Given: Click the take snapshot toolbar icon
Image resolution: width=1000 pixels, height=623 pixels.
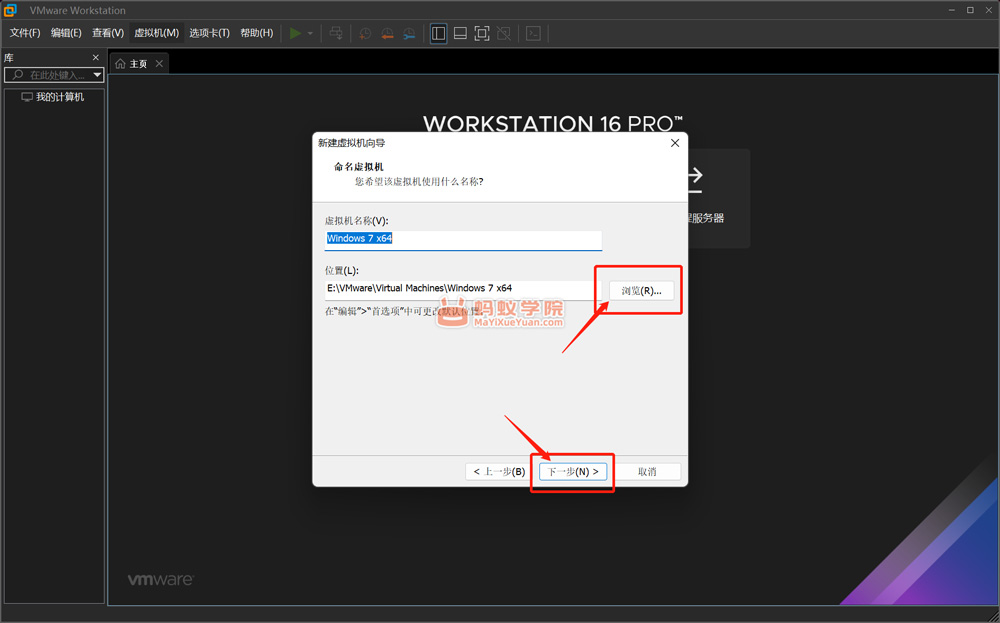Looking at the screenshot, I should tap(365, 33).
